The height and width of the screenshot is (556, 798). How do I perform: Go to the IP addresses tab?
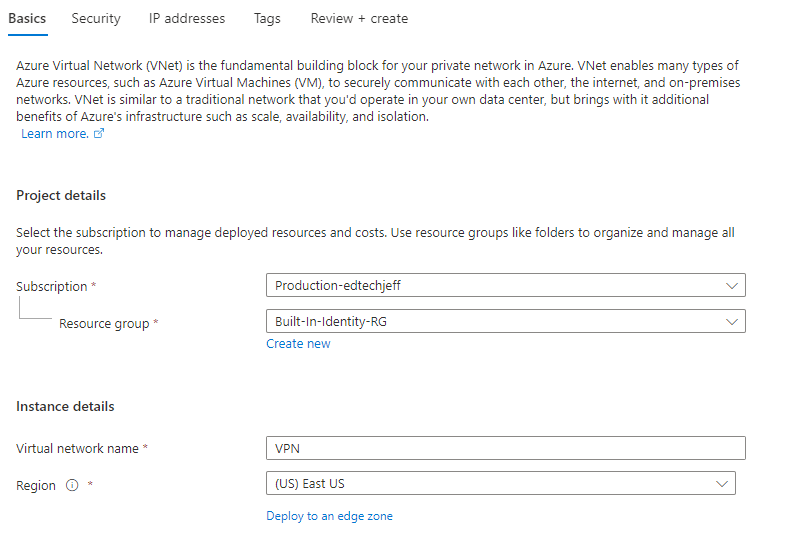[187, 18]
